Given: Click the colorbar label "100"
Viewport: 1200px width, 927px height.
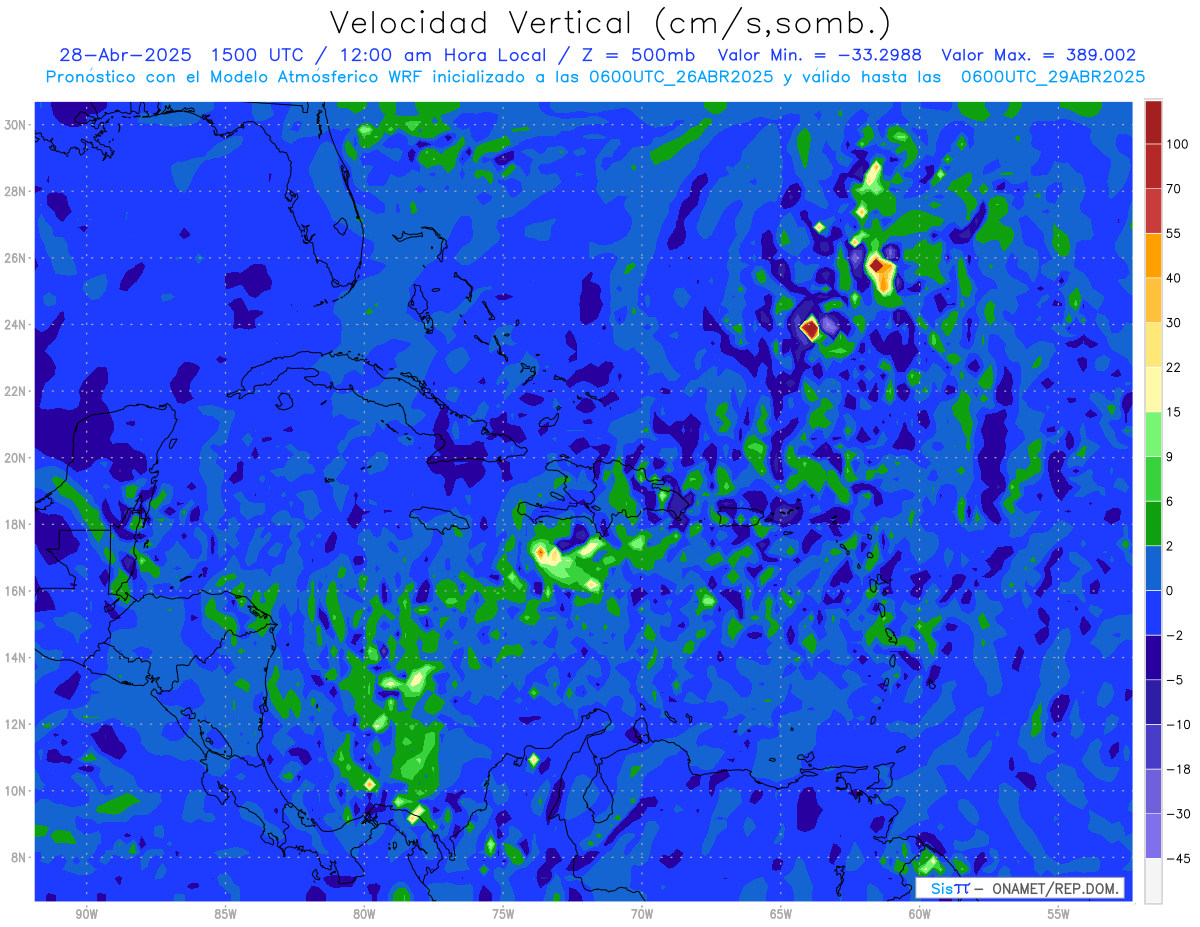Looking at the screenshot, I should (x=1177, y=144).
